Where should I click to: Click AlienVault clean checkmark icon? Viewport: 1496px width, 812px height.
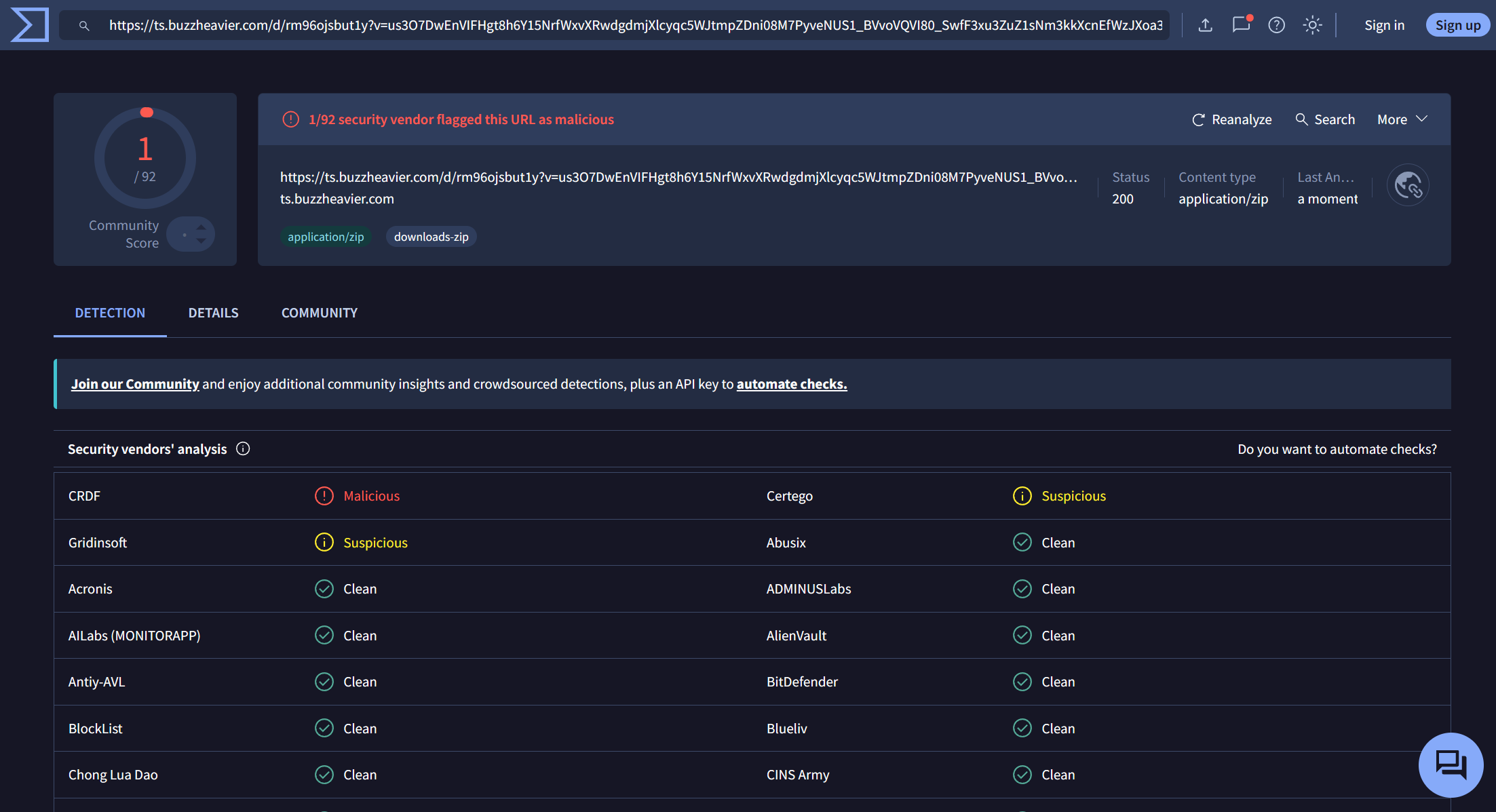(1022, 636)
